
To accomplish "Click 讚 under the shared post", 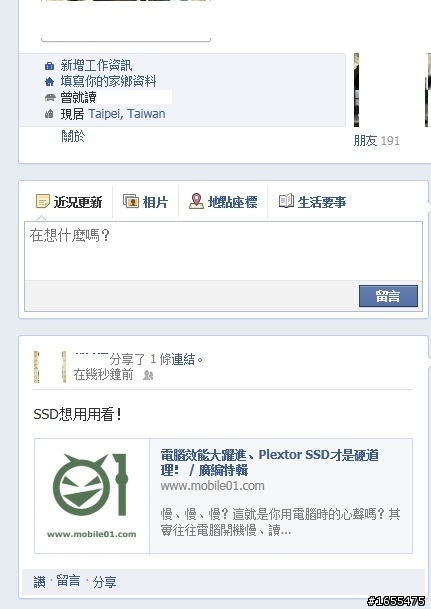I will (x=40, y=582).
